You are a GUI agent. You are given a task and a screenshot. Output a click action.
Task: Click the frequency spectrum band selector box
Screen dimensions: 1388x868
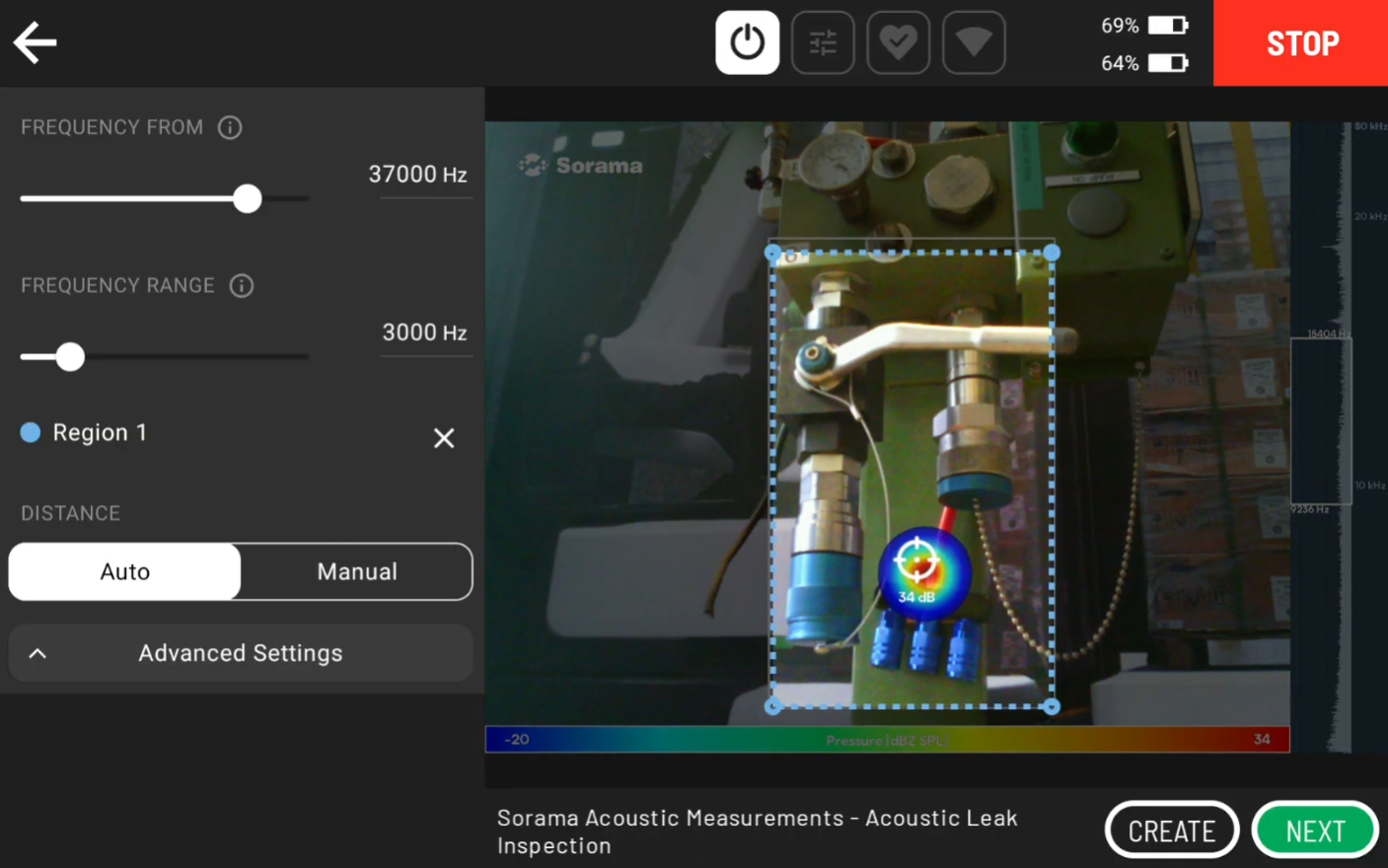coord(1321,421)
